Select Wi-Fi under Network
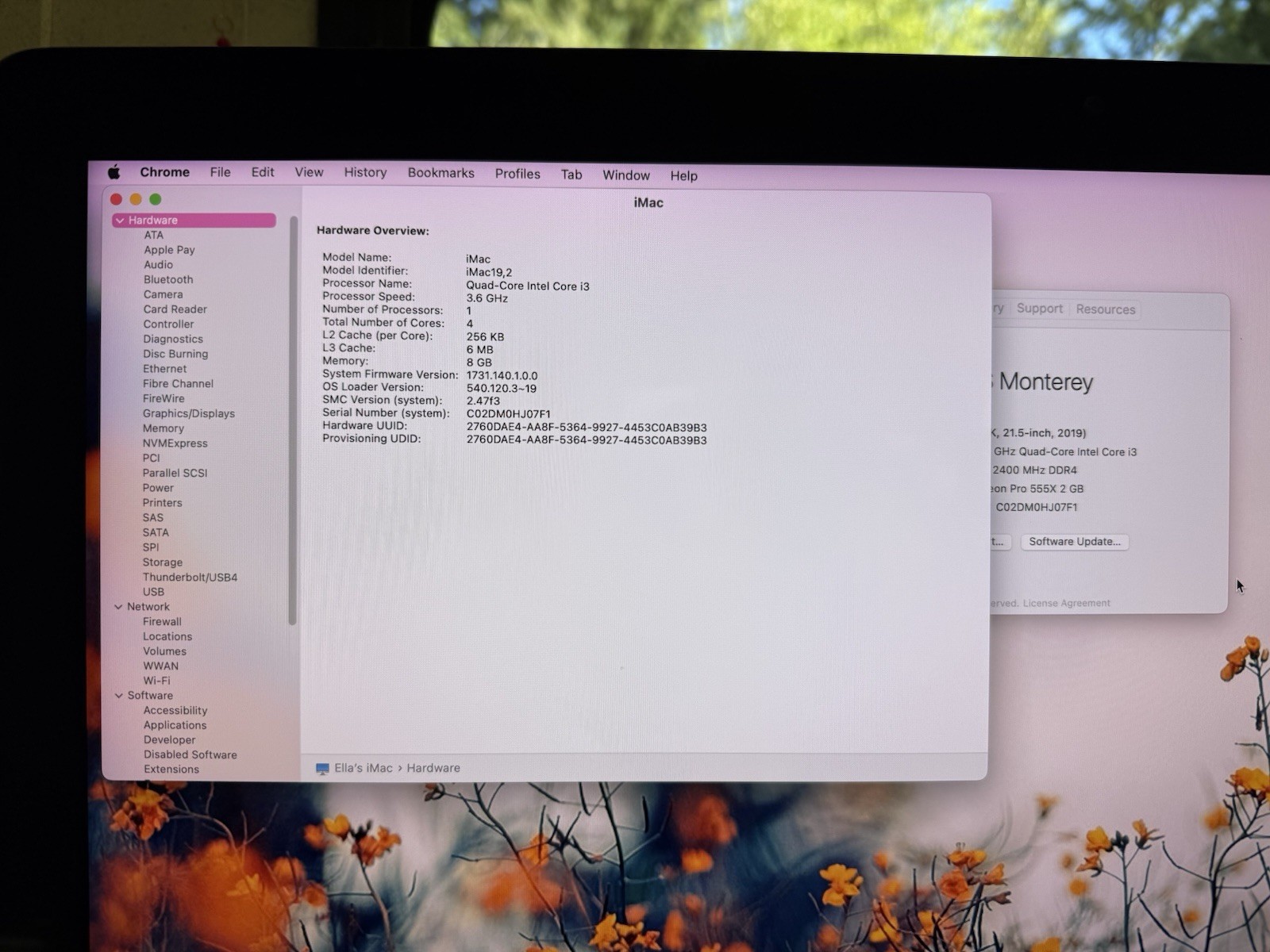 [x=156, y=681]
